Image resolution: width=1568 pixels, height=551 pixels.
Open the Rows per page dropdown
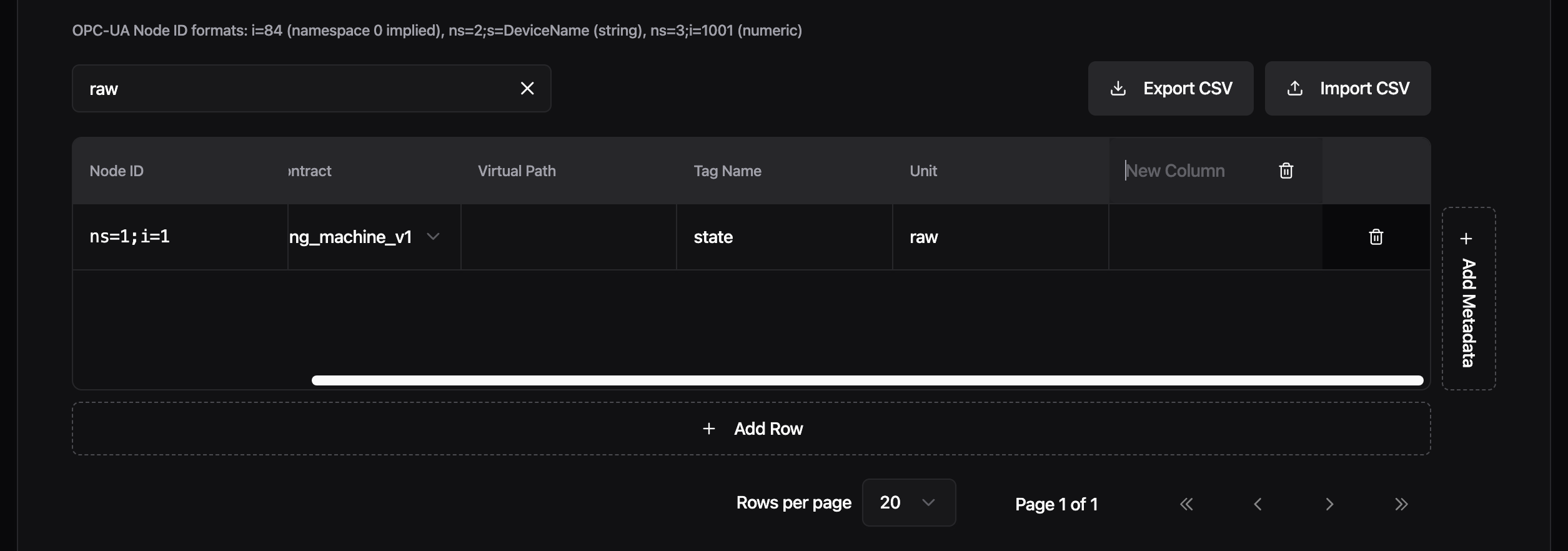[908, 502]
